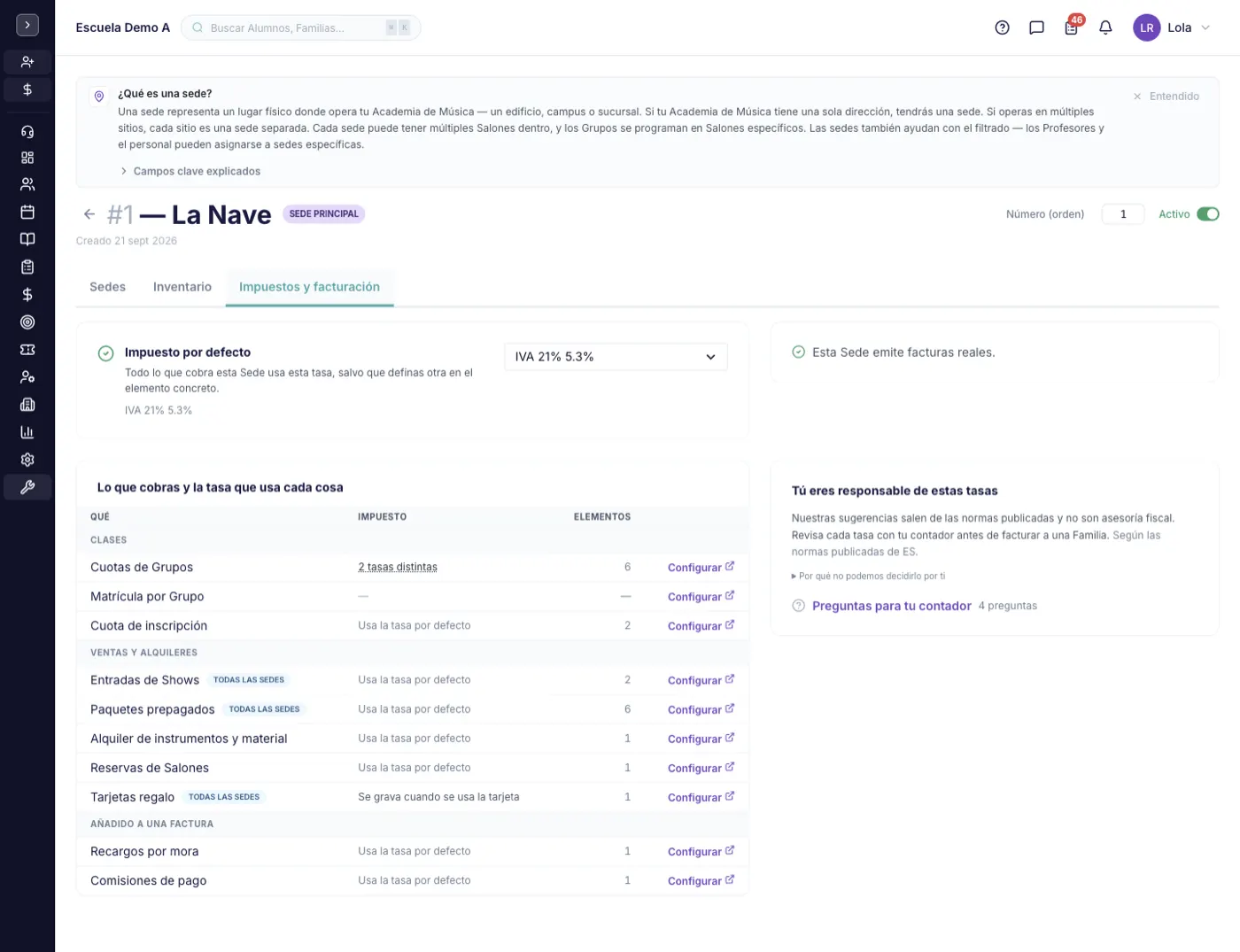Open the calendar icon in the sidebar
1240x952 pixels.
point(27,213)
